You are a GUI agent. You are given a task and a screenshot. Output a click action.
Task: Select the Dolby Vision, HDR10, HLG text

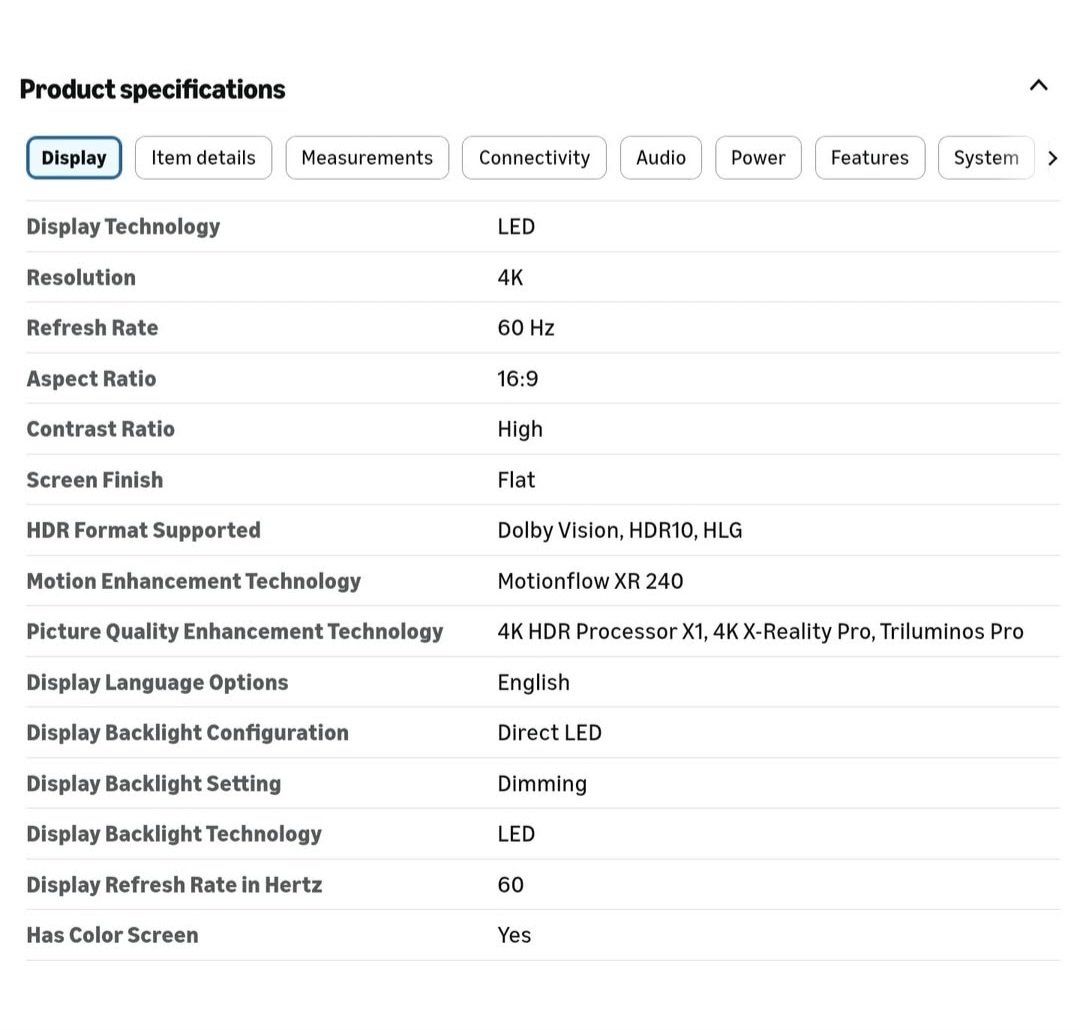(x=619, y=531)
